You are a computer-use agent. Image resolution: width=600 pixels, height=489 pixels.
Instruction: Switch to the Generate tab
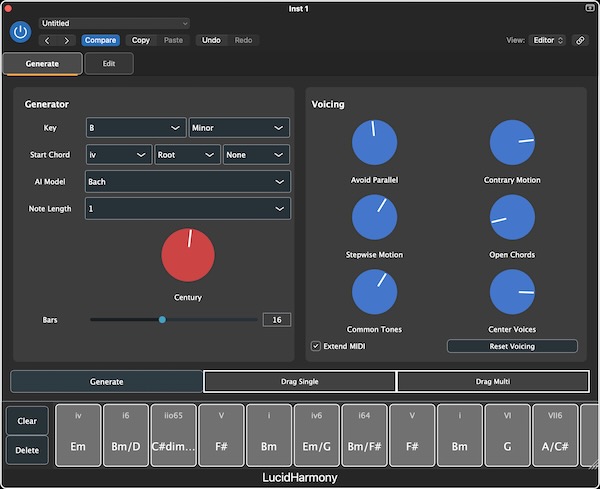click(x=42, y=64)
